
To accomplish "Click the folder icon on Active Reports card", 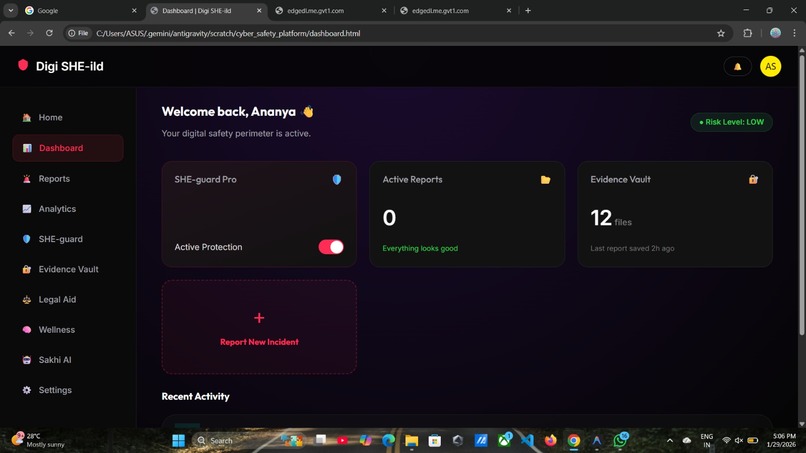I will [545, 179].
